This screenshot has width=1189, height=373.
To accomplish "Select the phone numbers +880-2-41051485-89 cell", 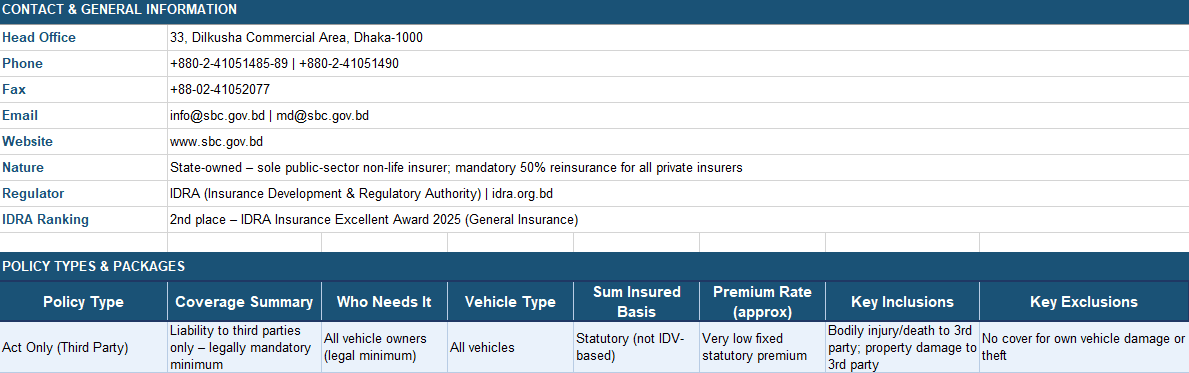I will coord(678,64).
